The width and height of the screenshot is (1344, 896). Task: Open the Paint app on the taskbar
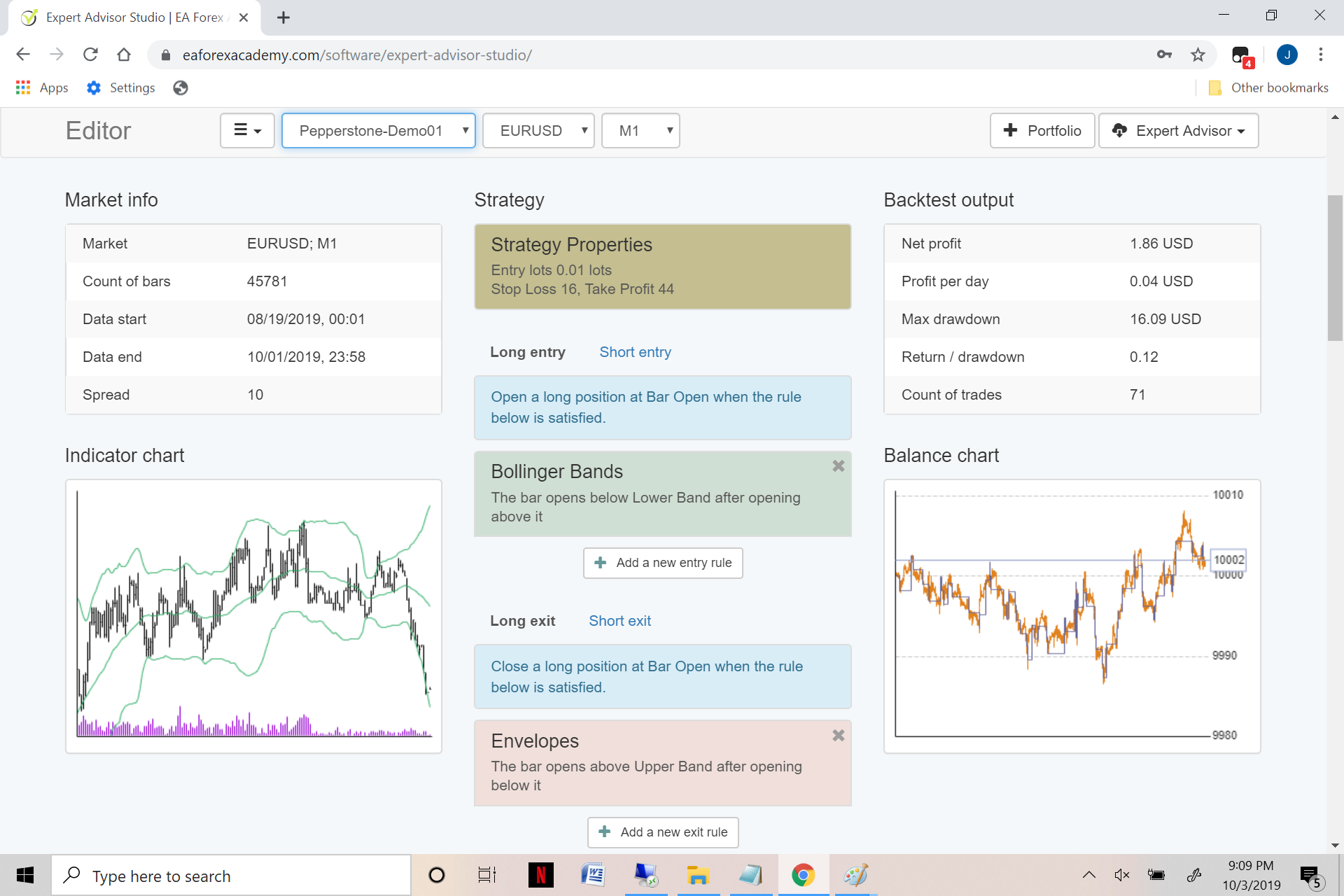pyautogui.click(x=855, y=875)
